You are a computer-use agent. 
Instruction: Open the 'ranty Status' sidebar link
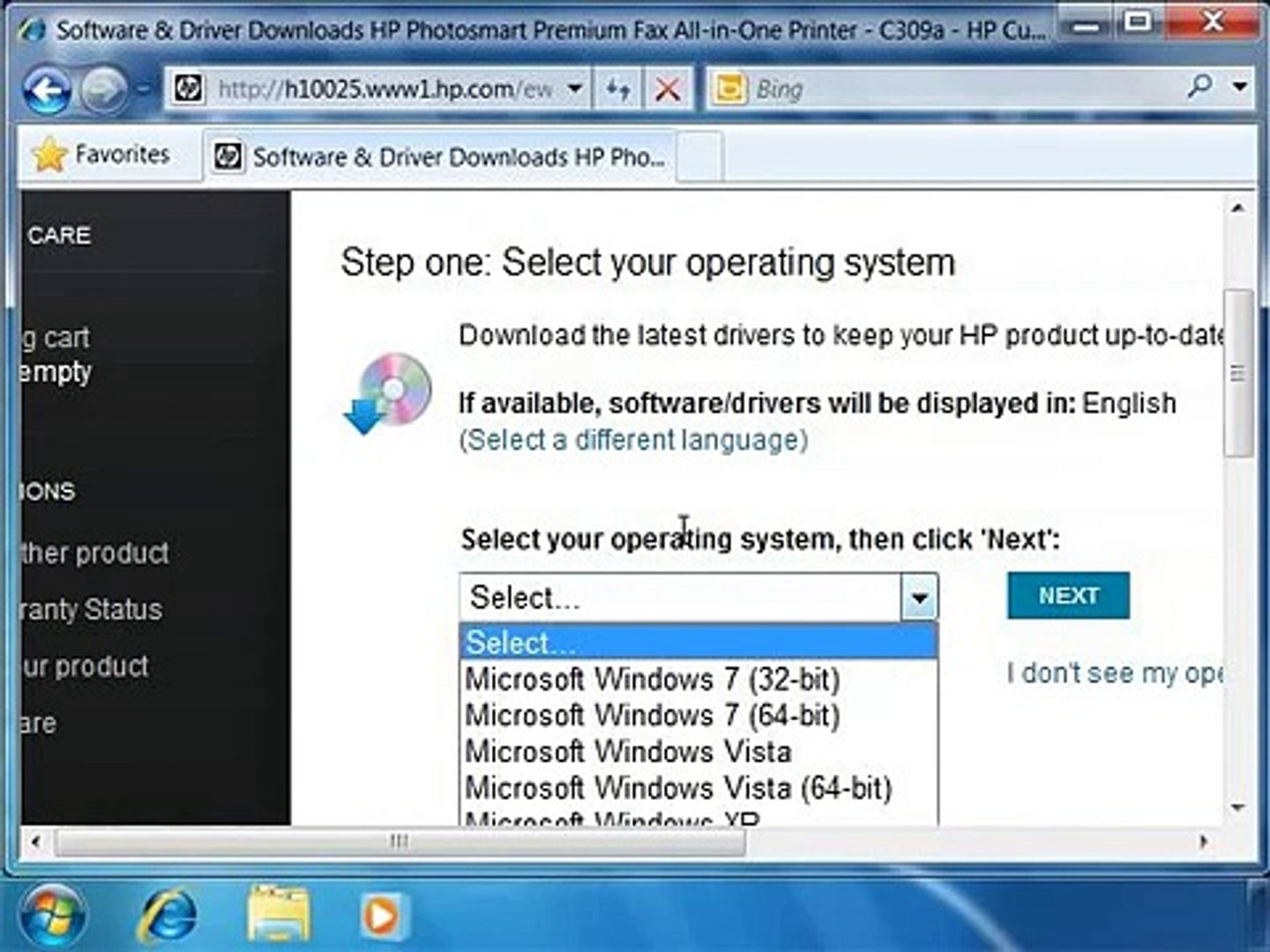[92, 609]
